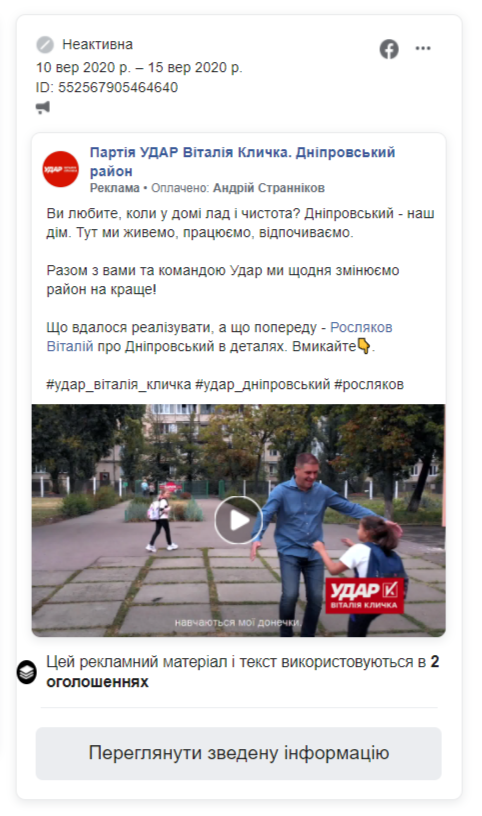Open the red УДАР page avatar

click(60, 169)
